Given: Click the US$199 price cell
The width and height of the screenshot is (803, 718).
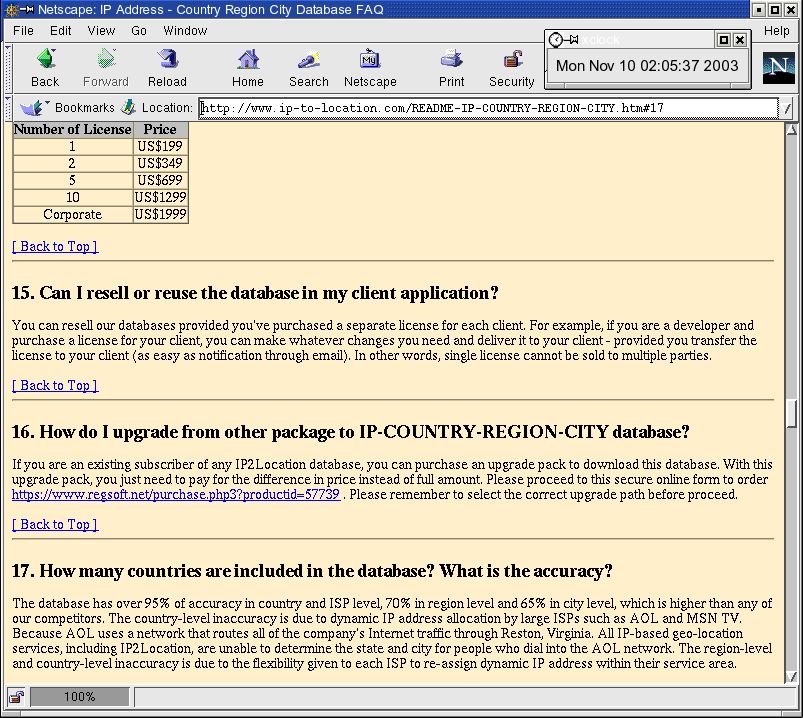Looking at the screenshot, I should [160, 146].
